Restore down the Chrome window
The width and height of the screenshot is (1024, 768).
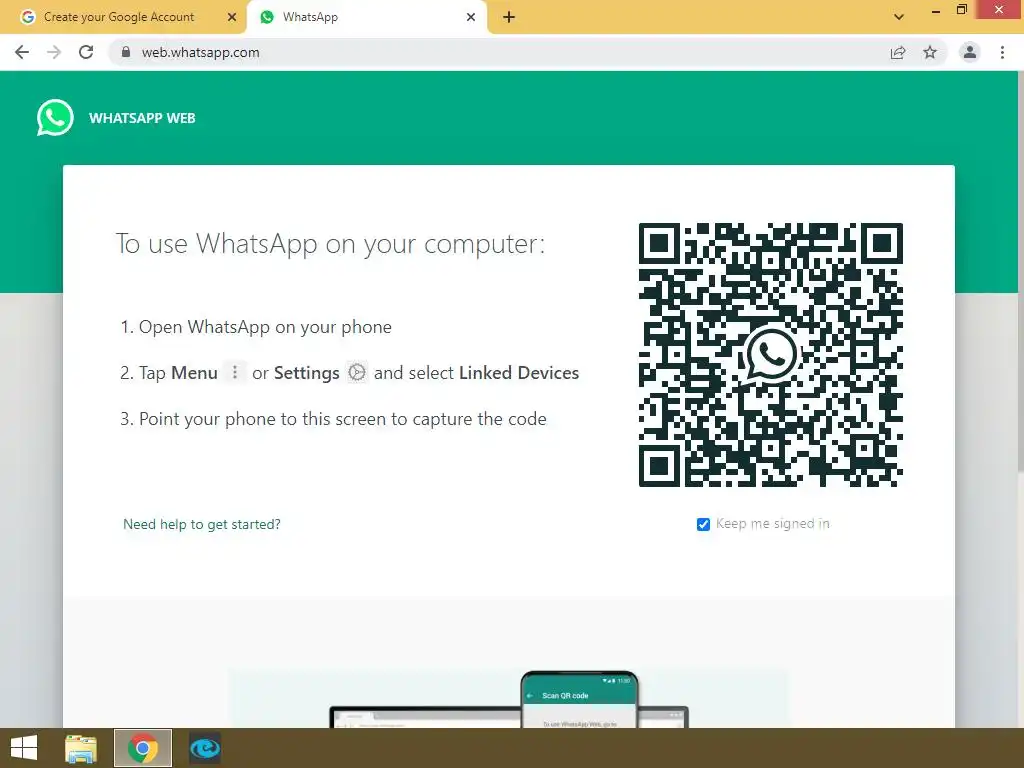pyautogui.click(x=962, y=9)
